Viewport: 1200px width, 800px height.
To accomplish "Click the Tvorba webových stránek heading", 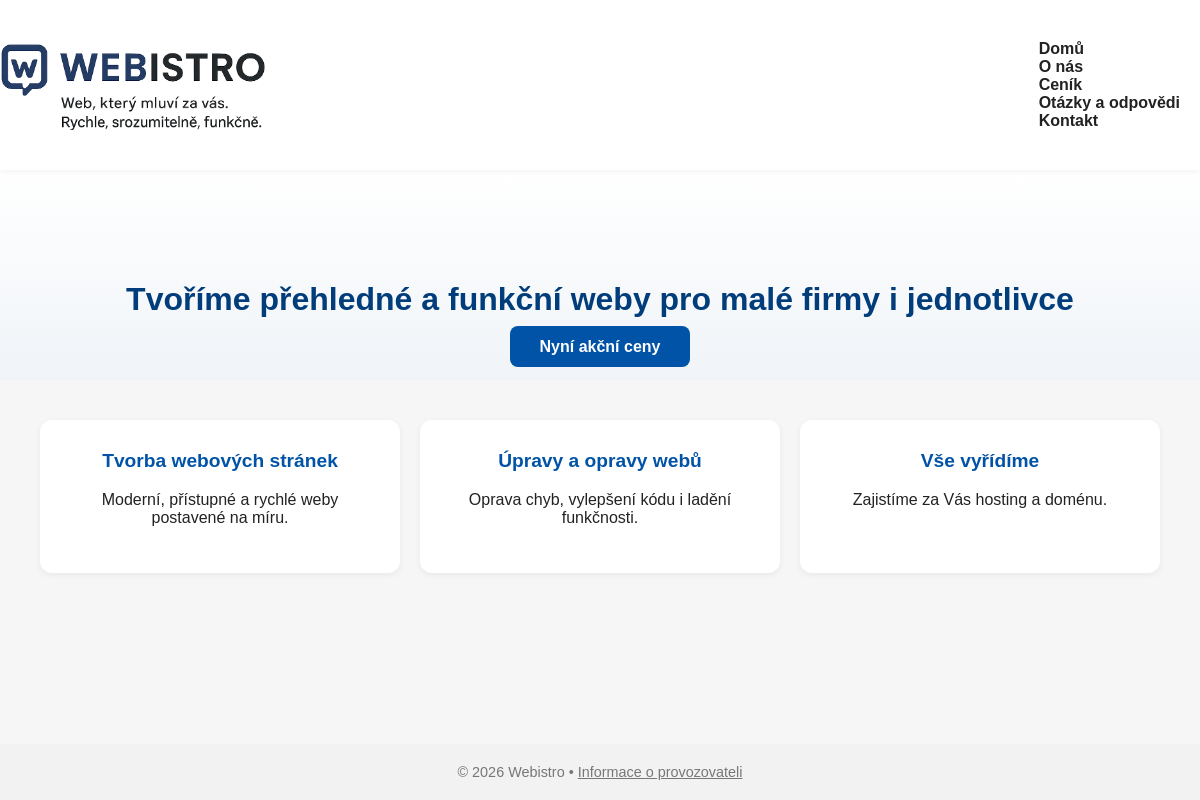I will 219,460.
